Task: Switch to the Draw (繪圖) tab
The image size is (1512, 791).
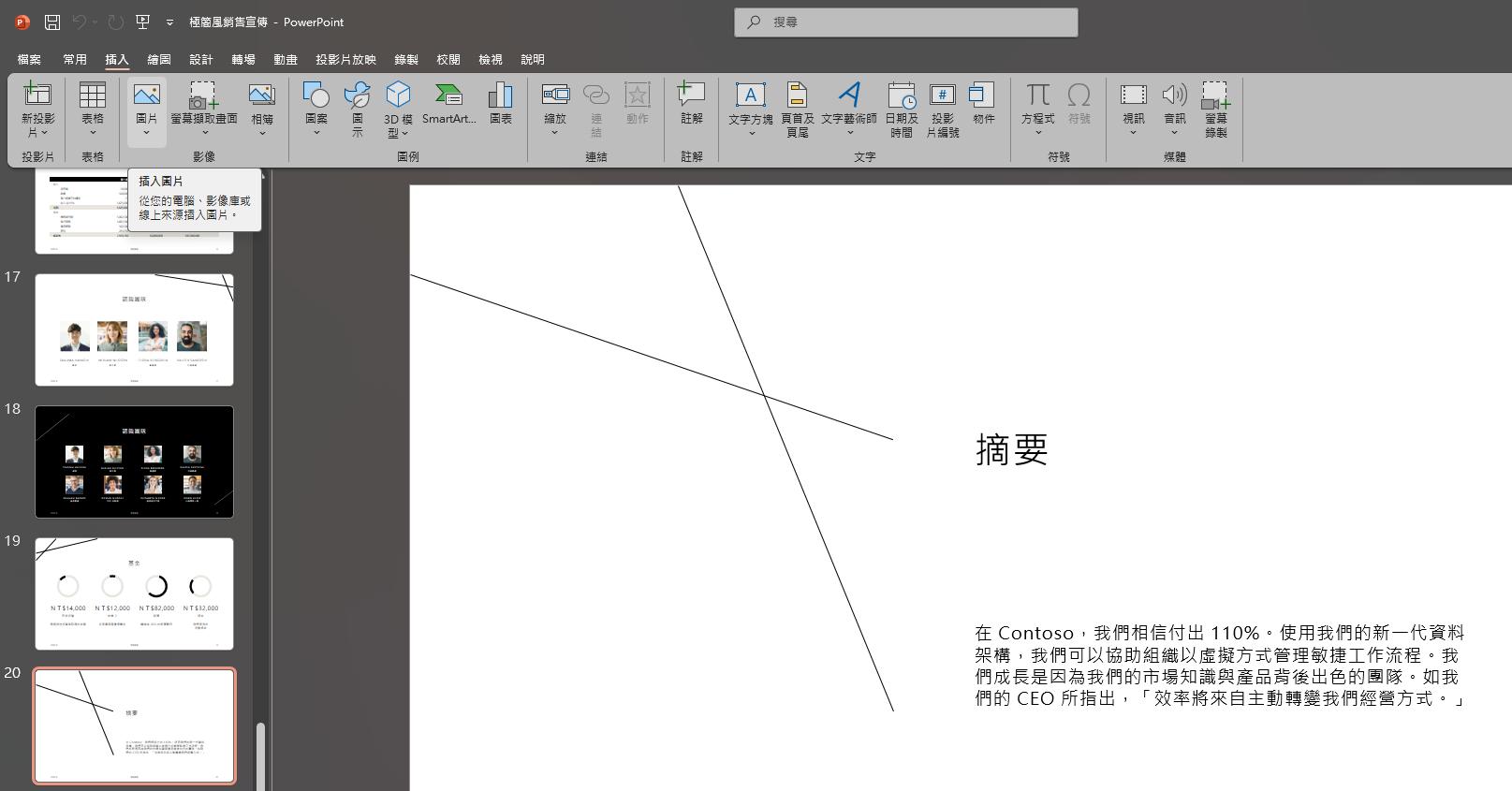Action: (159, 59)
